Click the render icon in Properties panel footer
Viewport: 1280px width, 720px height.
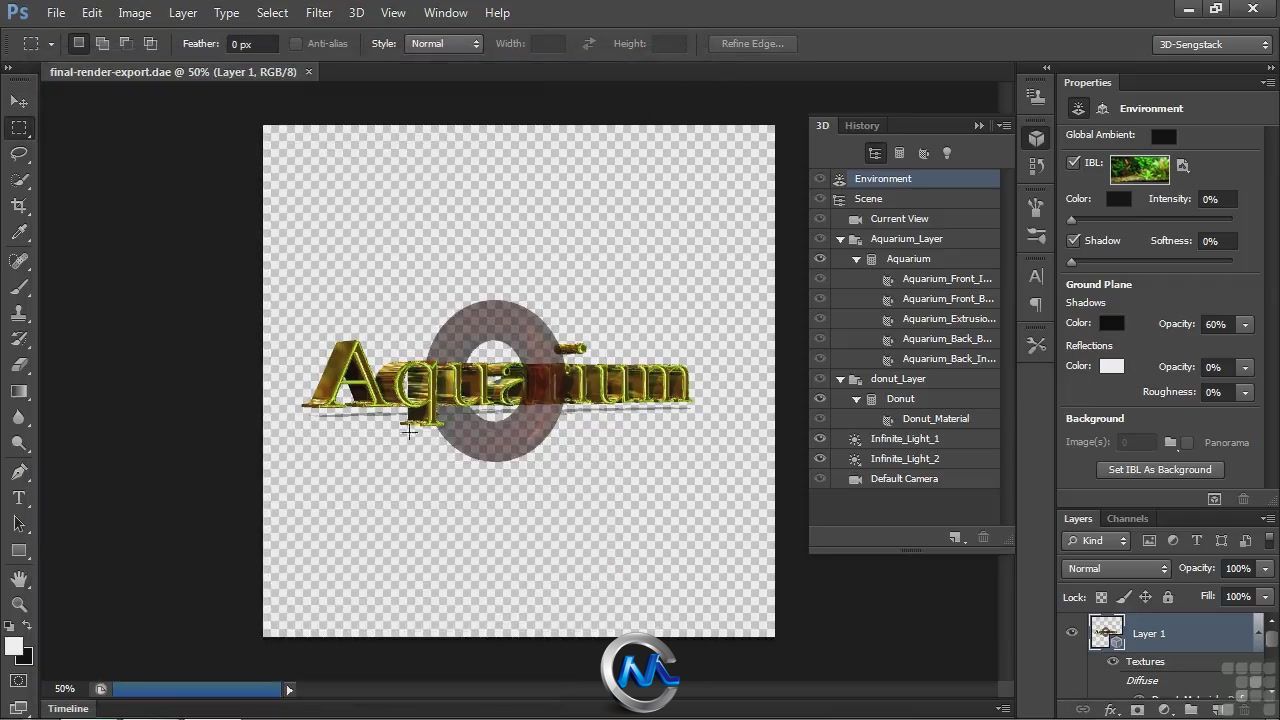1214,499
